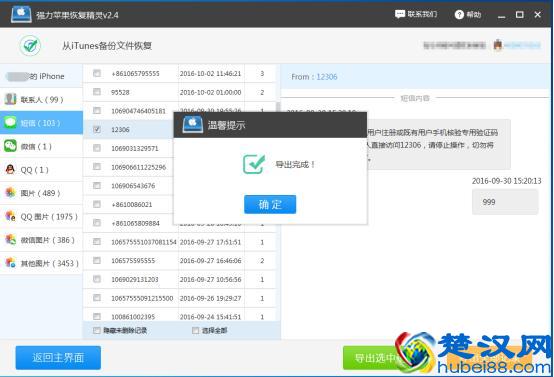Click the user avatar icon at top right
Screen dimensions: 554x377
coord(498,45)
